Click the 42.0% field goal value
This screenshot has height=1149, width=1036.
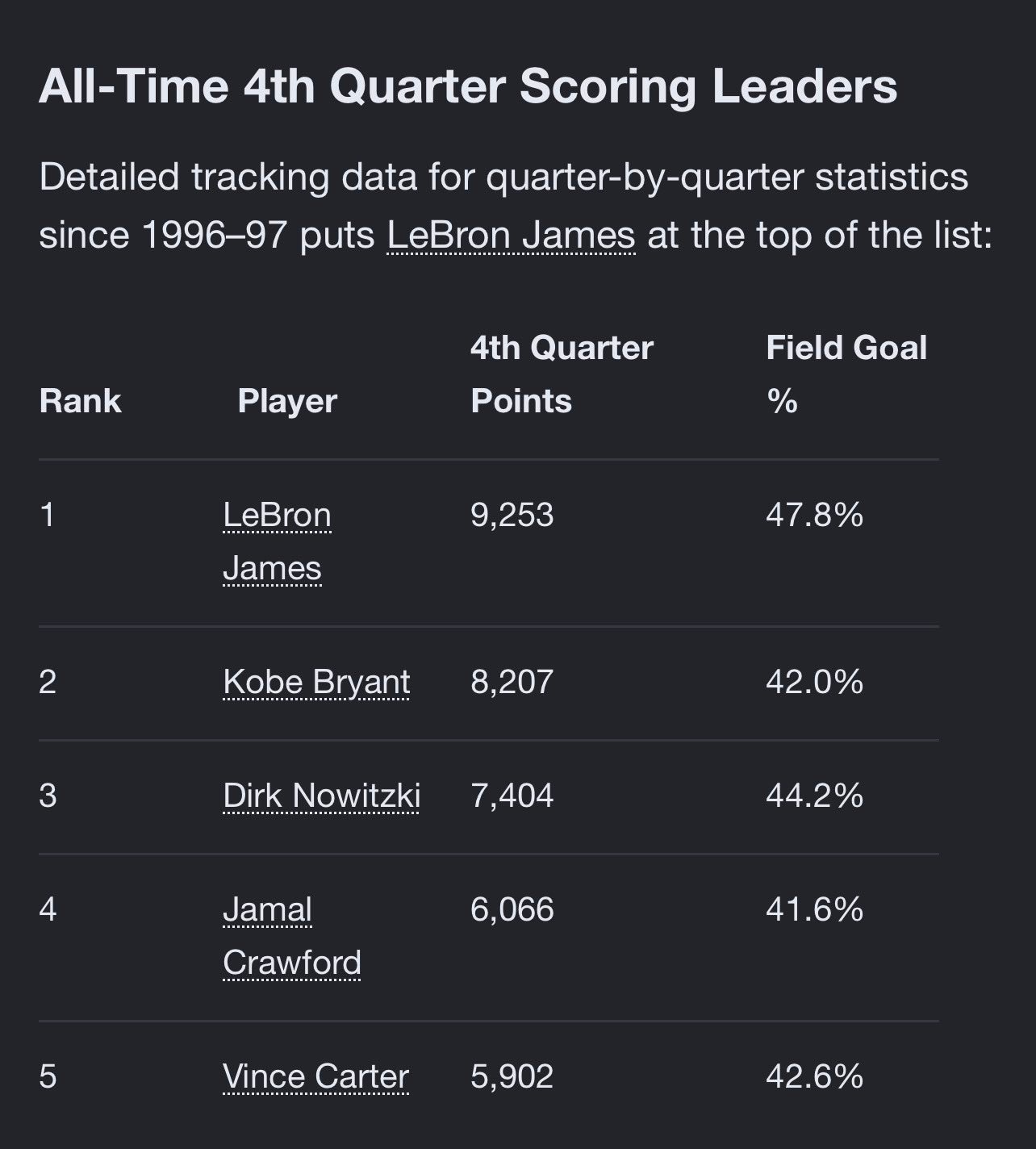[814, 683]
